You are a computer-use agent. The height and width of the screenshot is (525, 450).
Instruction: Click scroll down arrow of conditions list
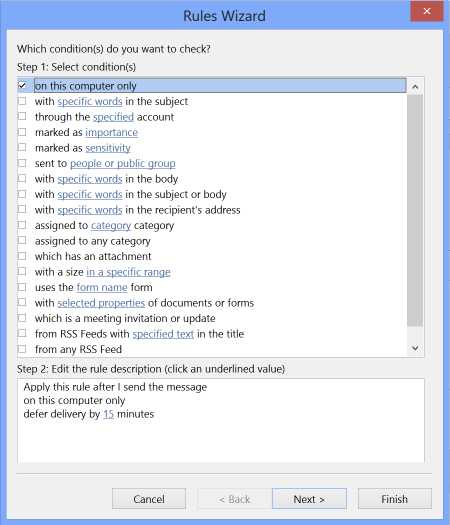[415, 348]
